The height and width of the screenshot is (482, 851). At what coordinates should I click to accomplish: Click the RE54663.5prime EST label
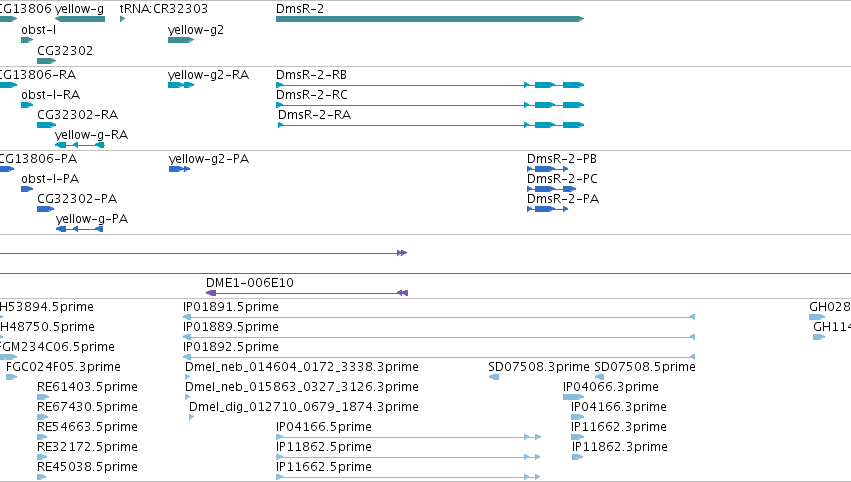[x=87, y=427]
